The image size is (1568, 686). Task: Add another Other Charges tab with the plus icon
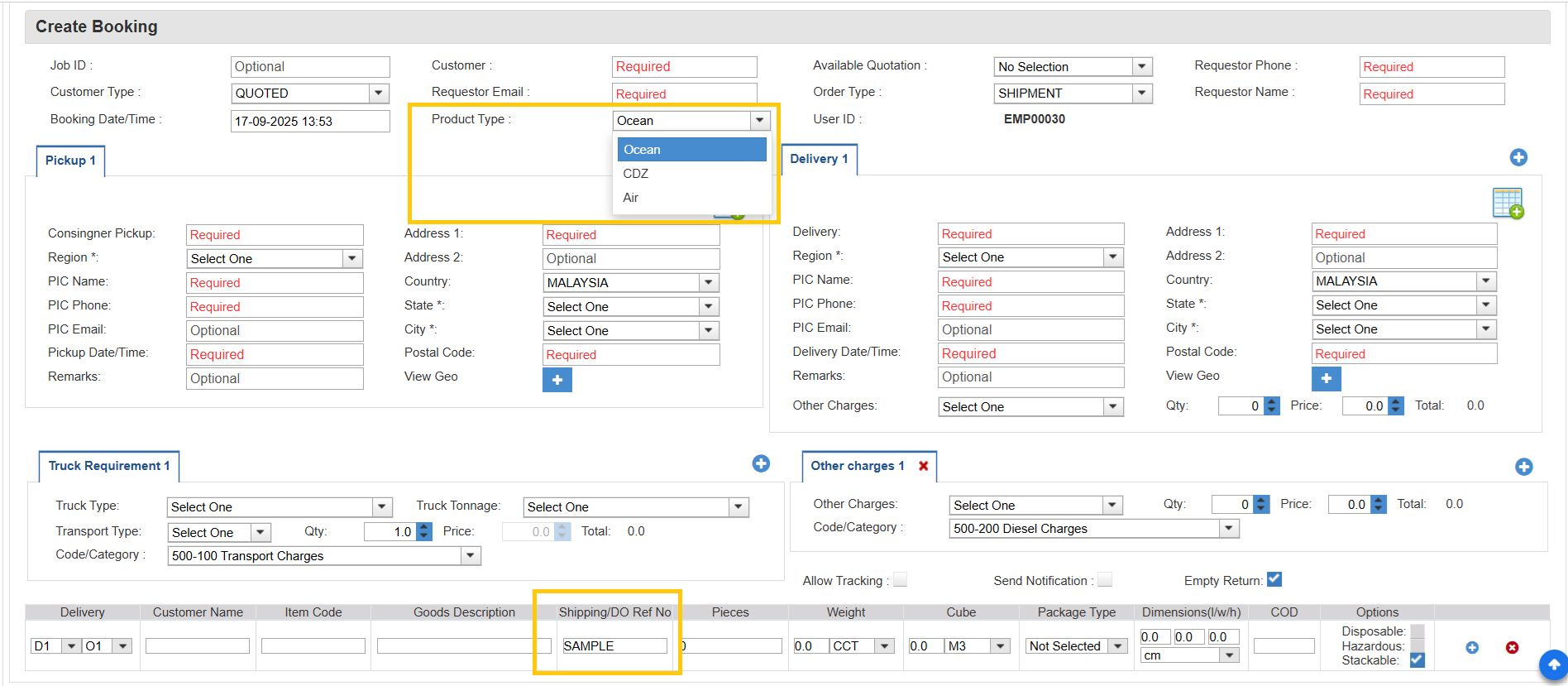[x=1523, y=467]
